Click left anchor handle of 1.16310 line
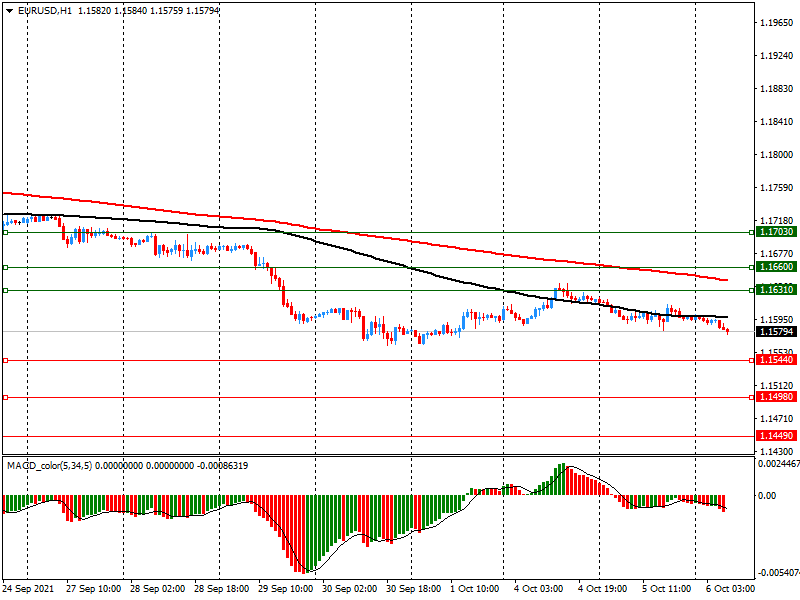This screenshot has width=800, height=600. [6, 290]
